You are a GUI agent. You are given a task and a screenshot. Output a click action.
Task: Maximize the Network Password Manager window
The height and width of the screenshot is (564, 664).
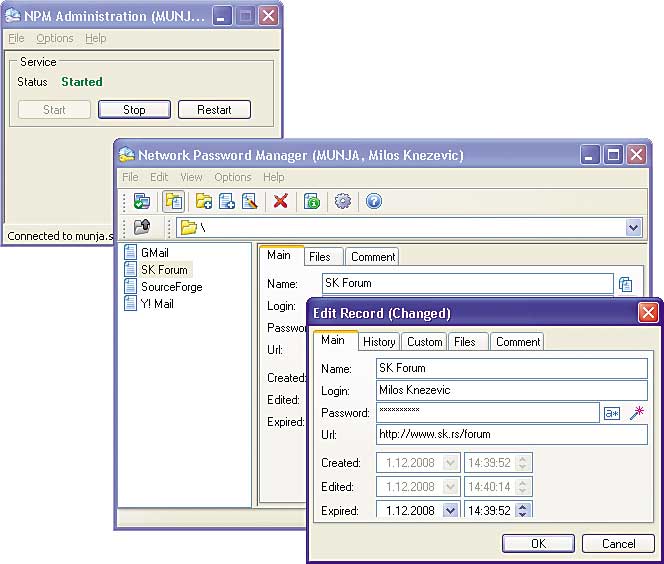(613, 155)
